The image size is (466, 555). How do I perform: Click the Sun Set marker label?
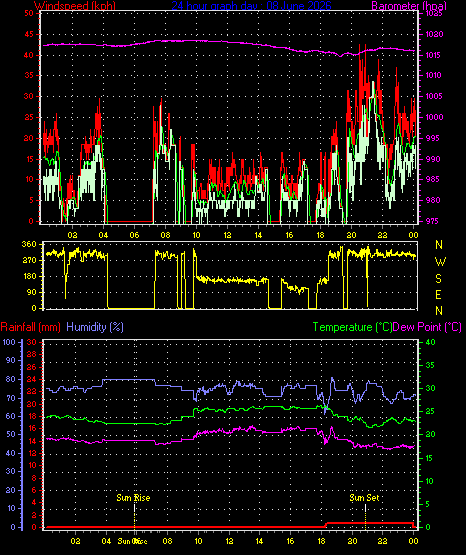[364, 498]
